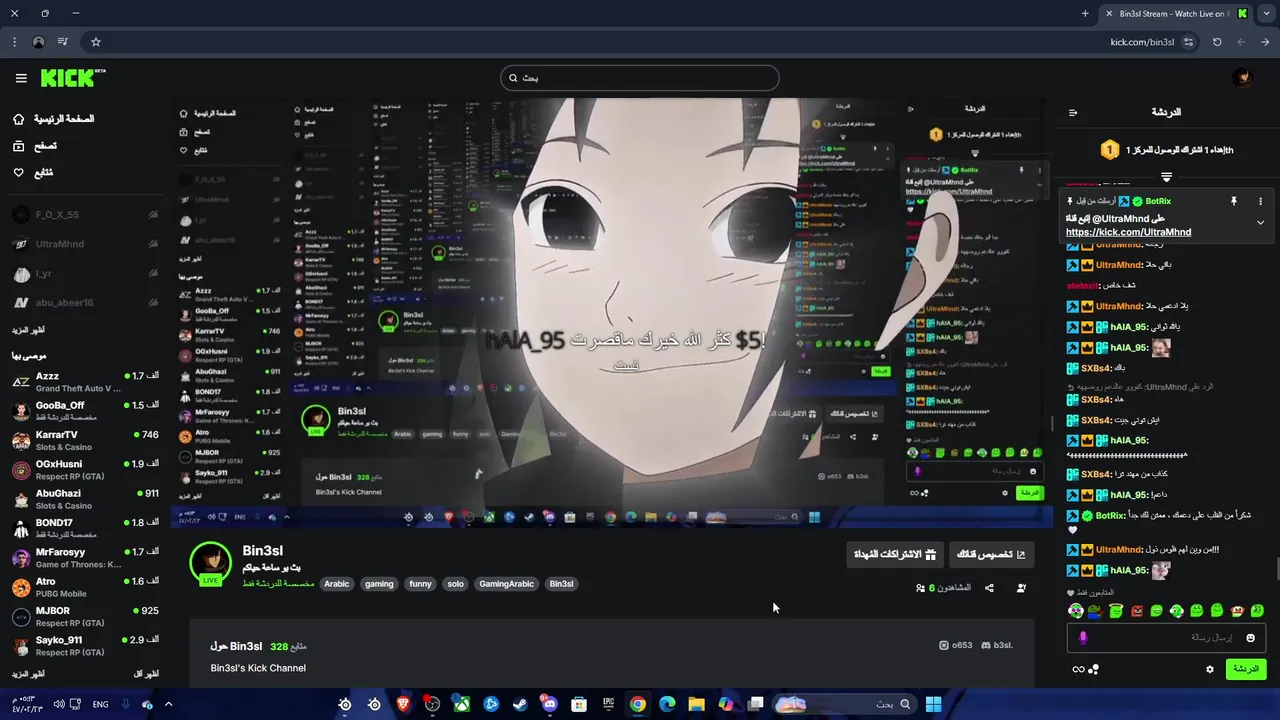Insert the Pepe frog emote
1280x720 pixels.
1096,611
